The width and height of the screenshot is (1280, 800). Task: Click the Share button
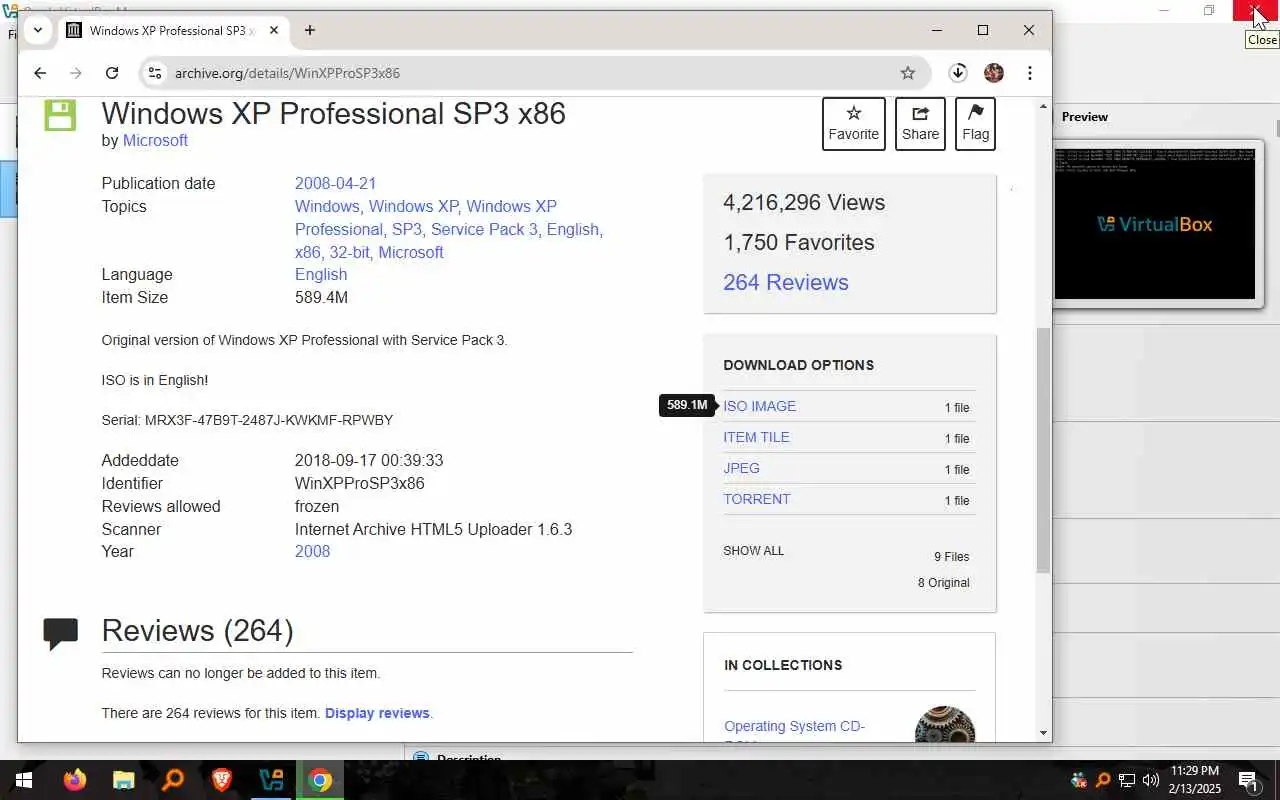[920, 124]
